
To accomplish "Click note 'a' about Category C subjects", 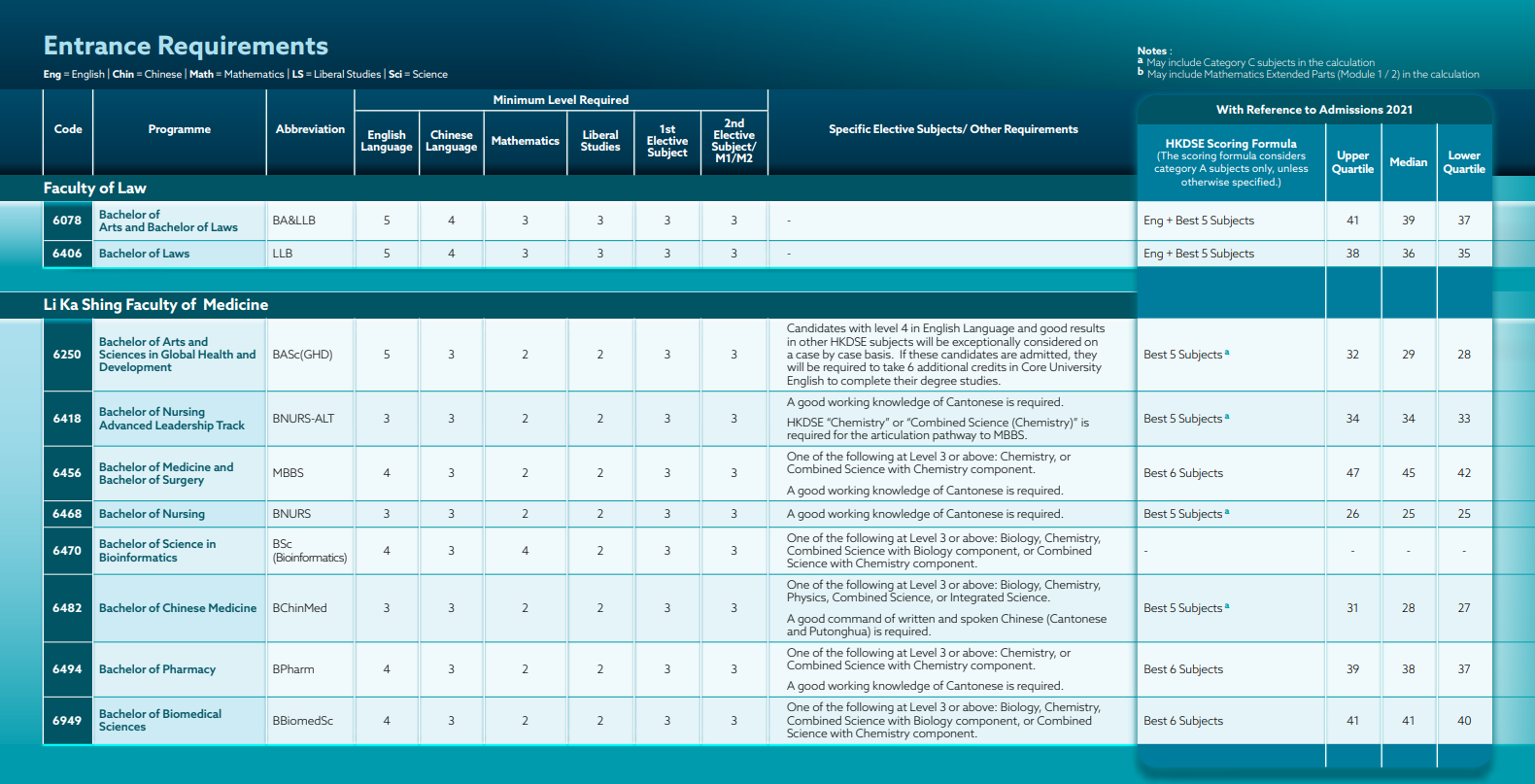I will tap(1256, 62).
